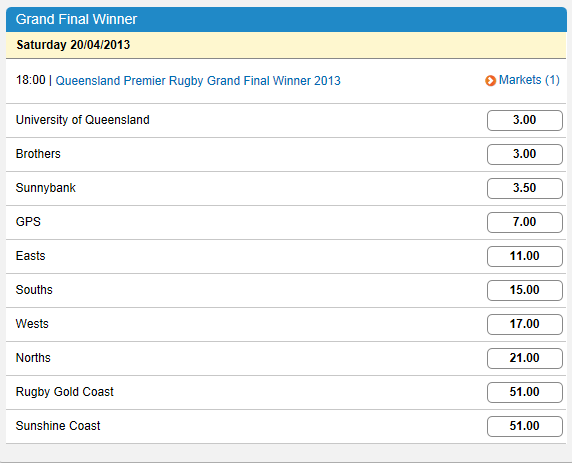Pick Sunnybank at 3.50 odds

(x=525, y=188)
